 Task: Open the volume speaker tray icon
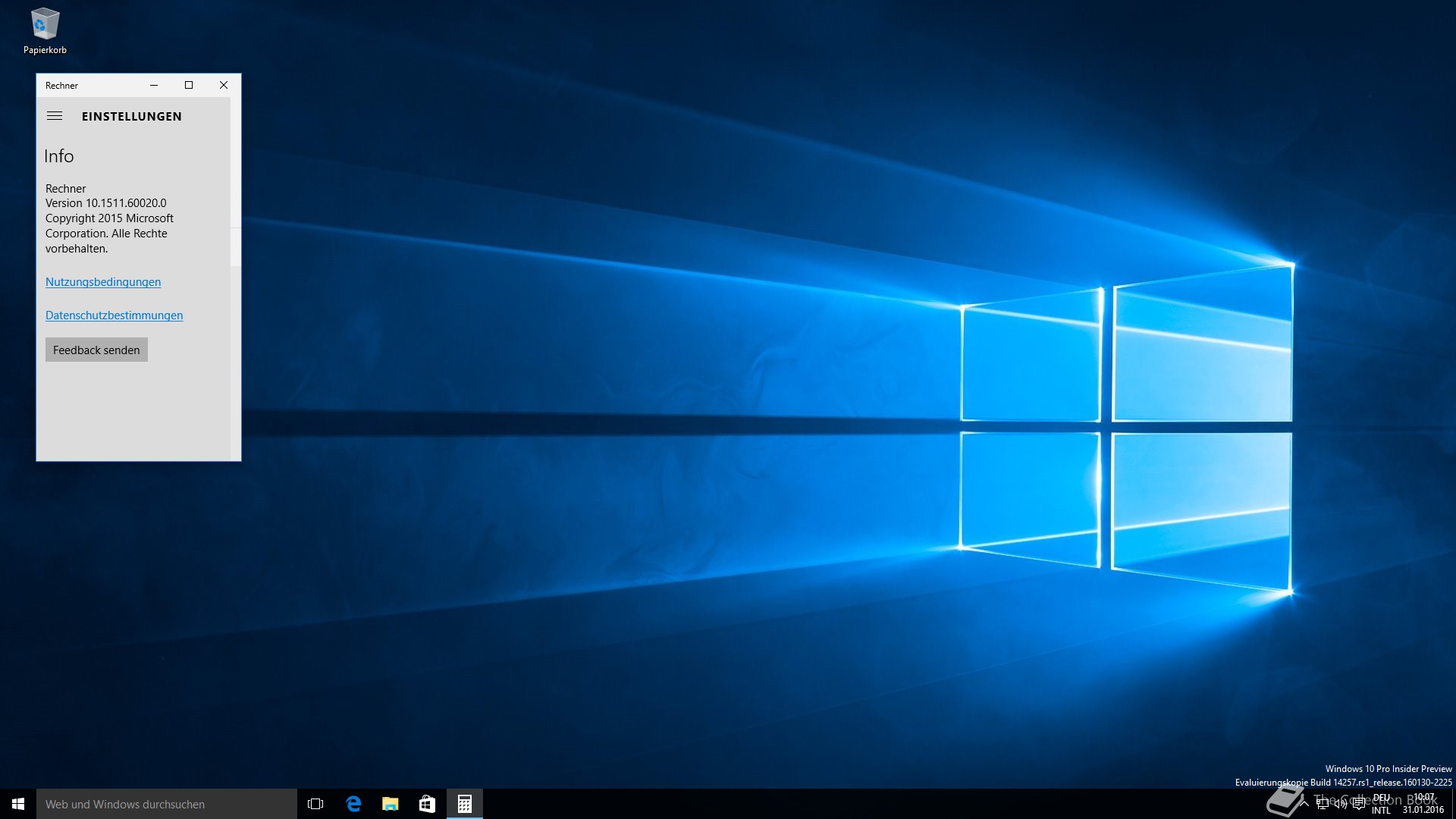pyautogui.click(x=1340, y=804)
